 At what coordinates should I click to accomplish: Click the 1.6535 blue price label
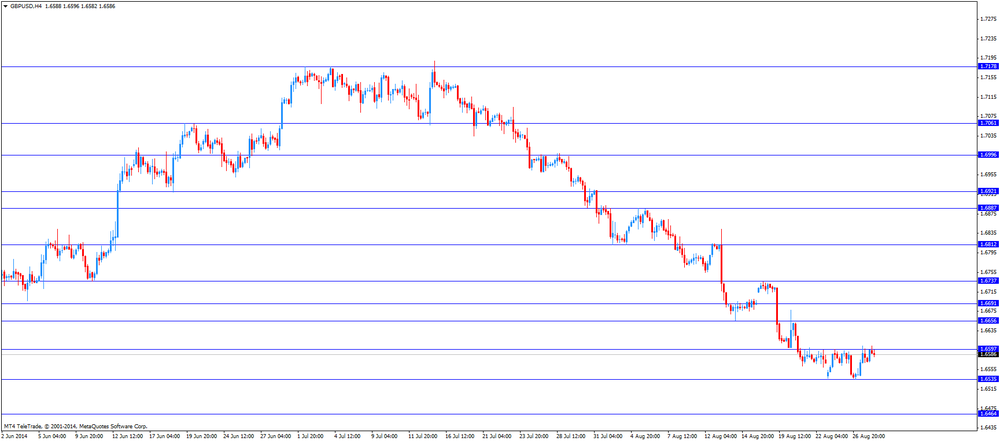coord(987,378)
